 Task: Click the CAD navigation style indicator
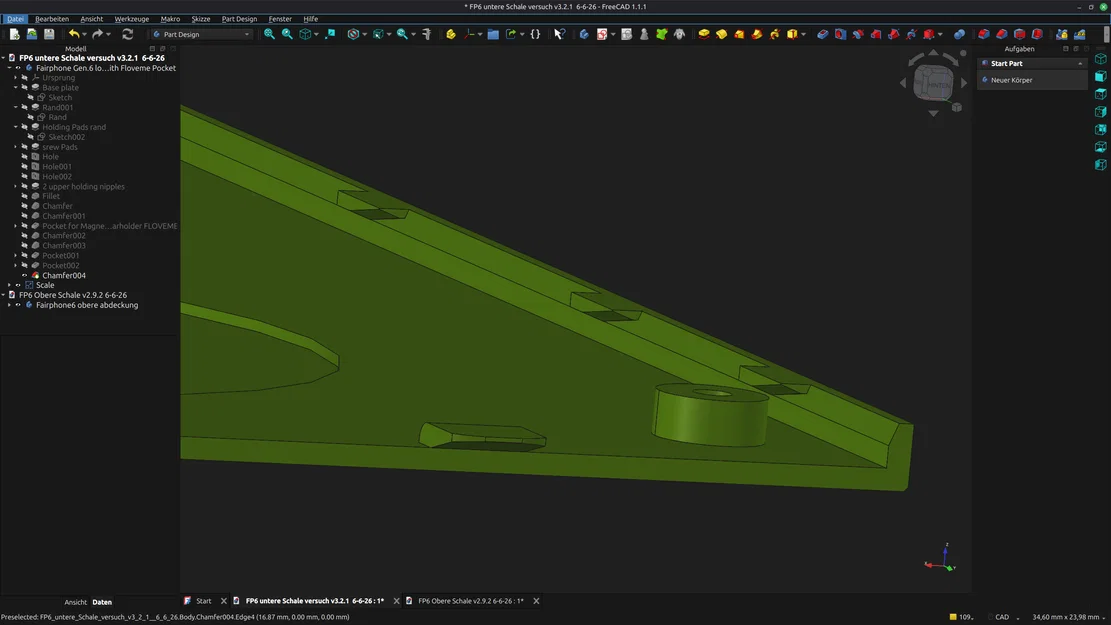[1002, 617]
